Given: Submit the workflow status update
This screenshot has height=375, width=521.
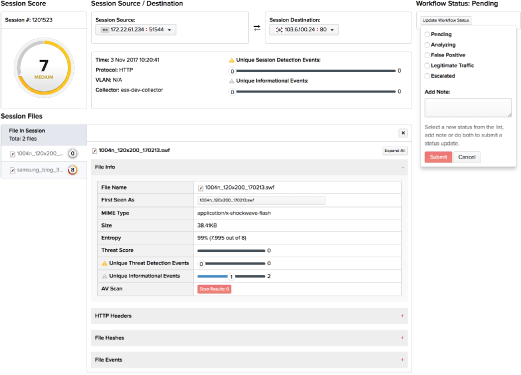Looking at the screenshot, I should click(x=438, y=157).
